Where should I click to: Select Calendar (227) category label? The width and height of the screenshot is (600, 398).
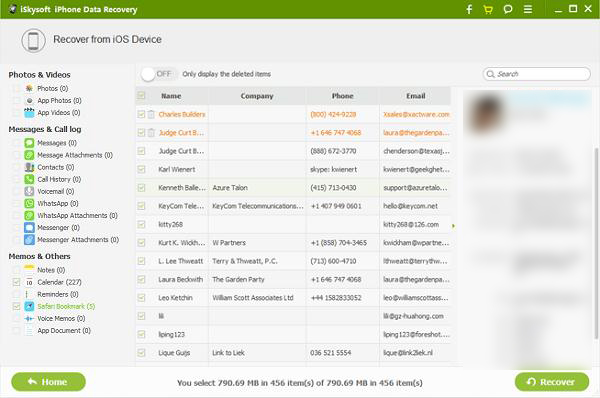59,282
